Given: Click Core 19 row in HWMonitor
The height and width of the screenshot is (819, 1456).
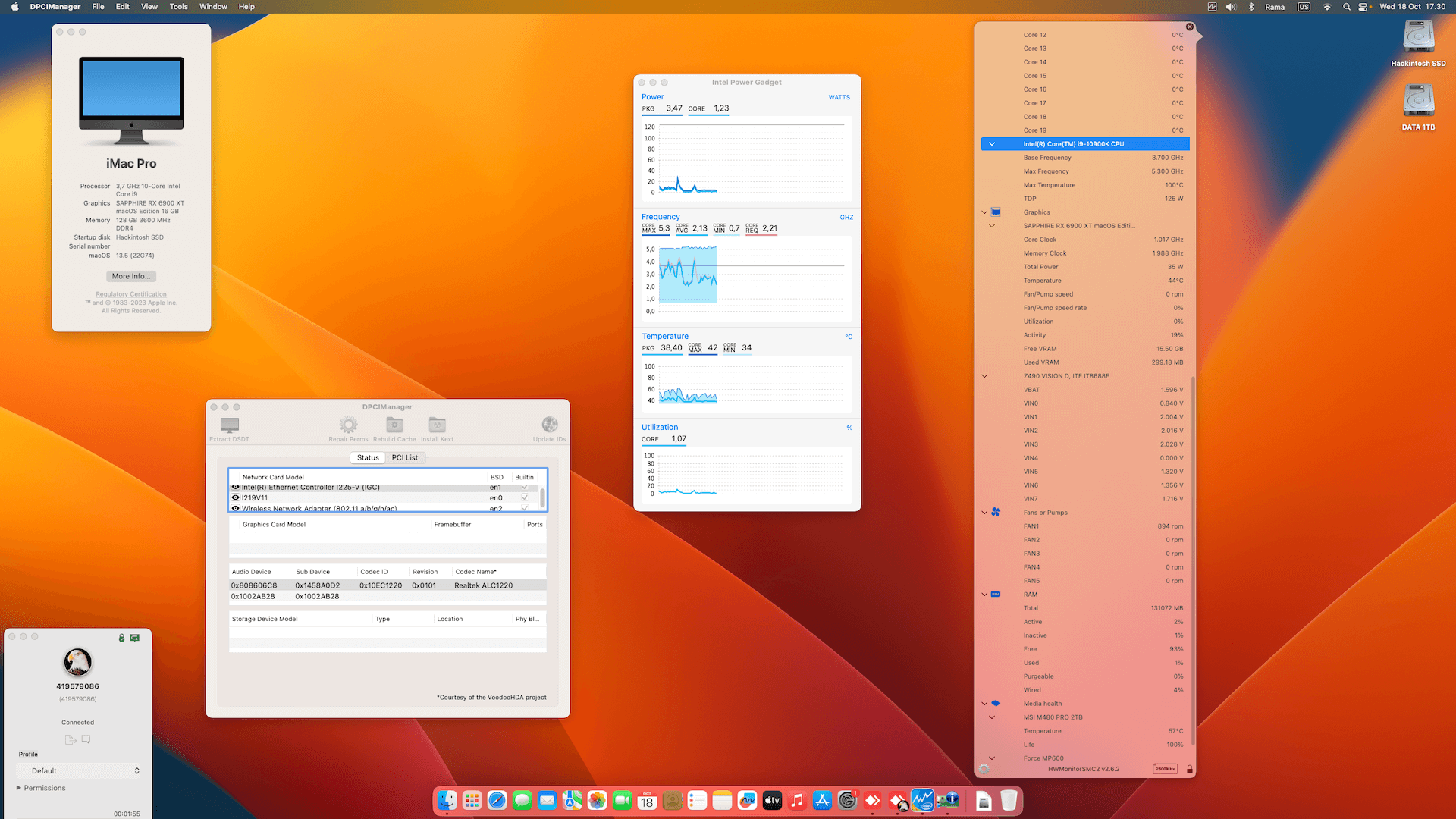Looking at the screenshot, I should 1084,130.
